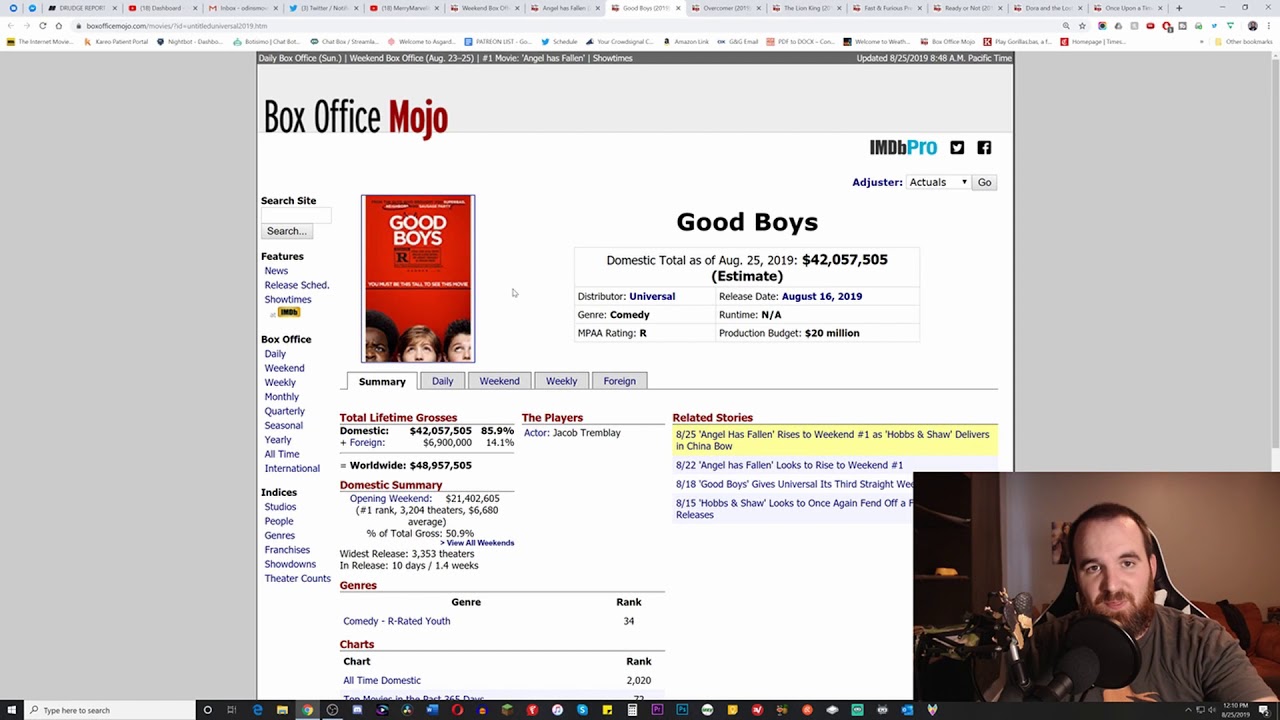Open Comedy - R-Rated Youth genre link
The height and width of the screenshot is (720, 1280).
pyautogui.click(x=397, y=621)
